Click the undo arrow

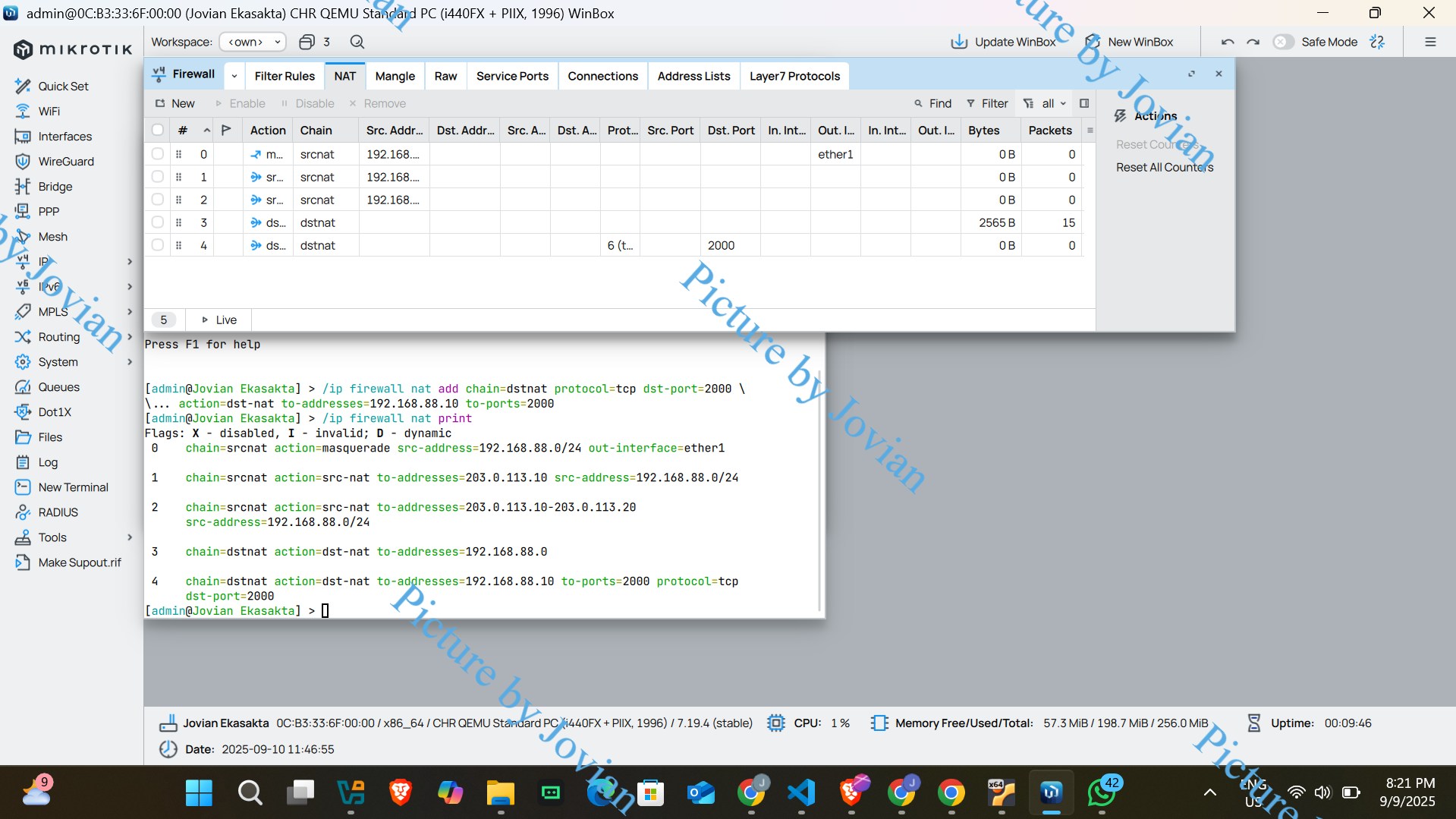point(1228,43)
